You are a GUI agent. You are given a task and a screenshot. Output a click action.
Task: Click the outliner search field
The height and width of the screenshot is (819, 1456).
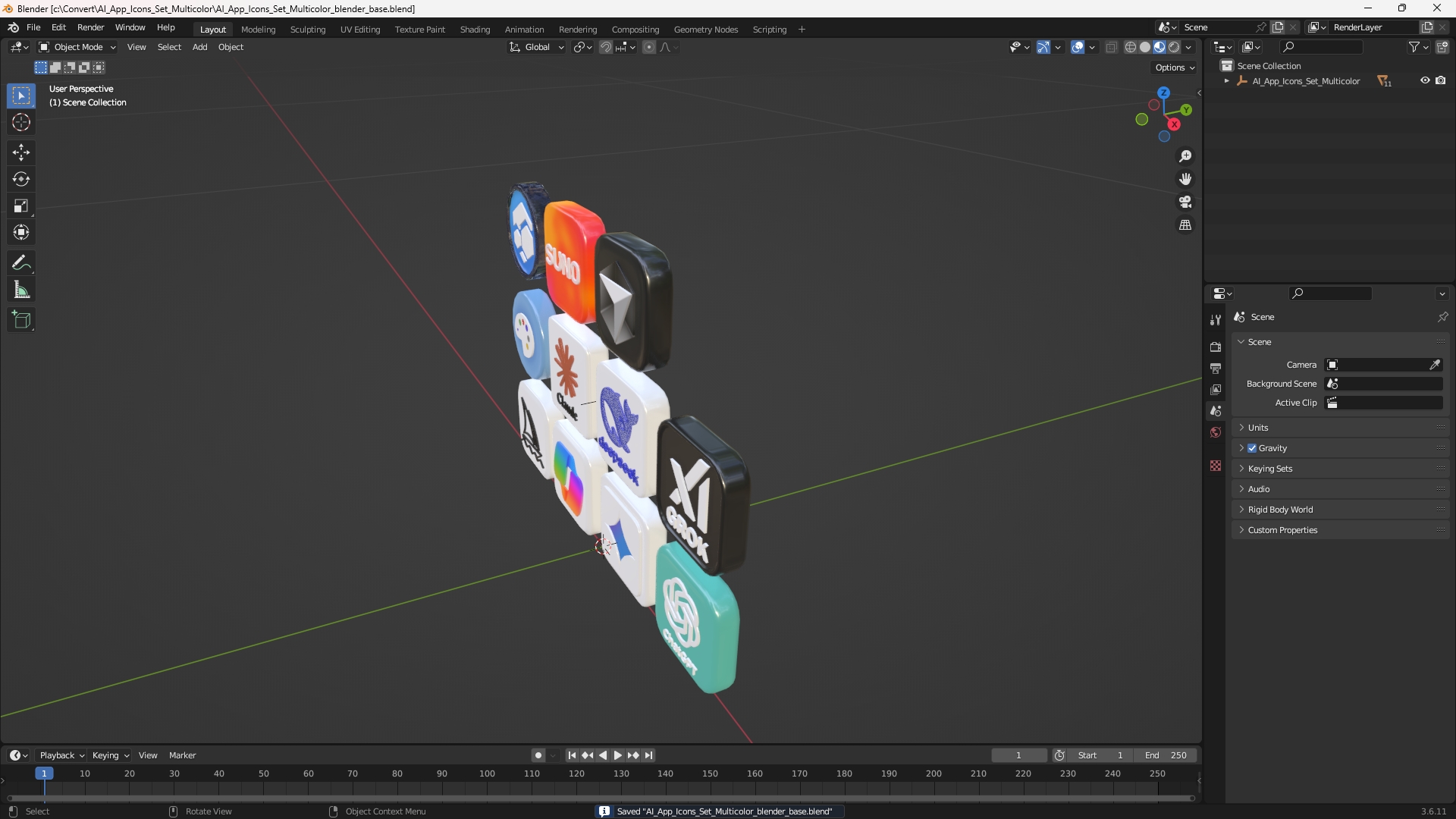click(1320, 47)
